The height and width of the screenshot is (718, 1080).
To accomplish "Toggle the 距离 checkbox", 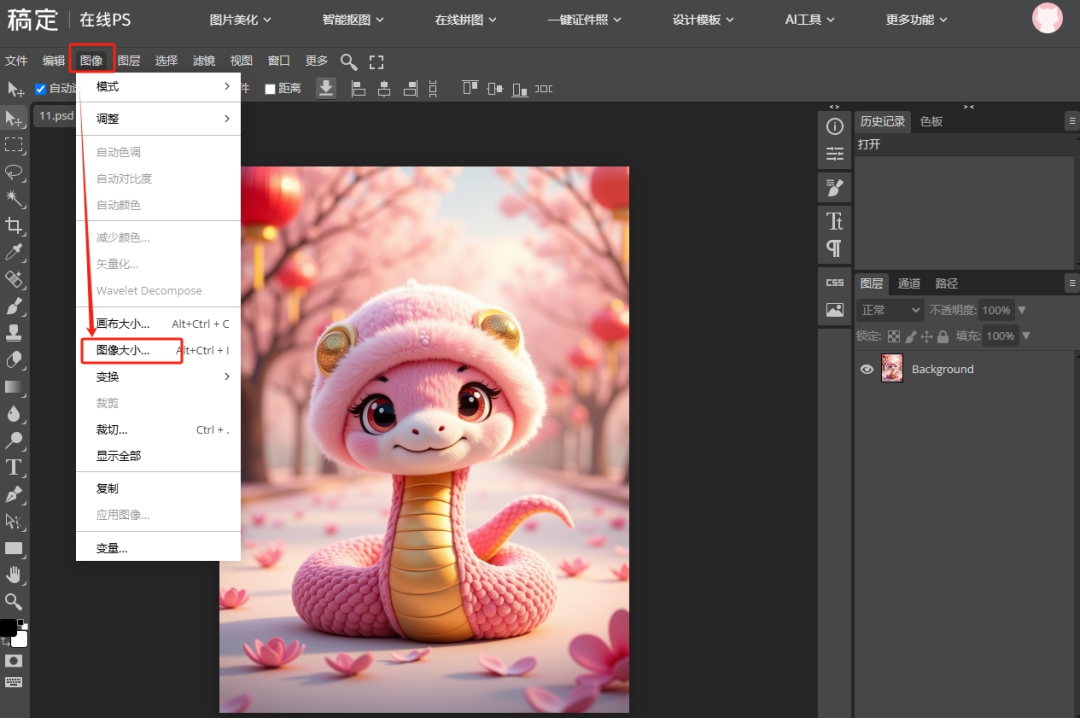I will tap(270, 89).
